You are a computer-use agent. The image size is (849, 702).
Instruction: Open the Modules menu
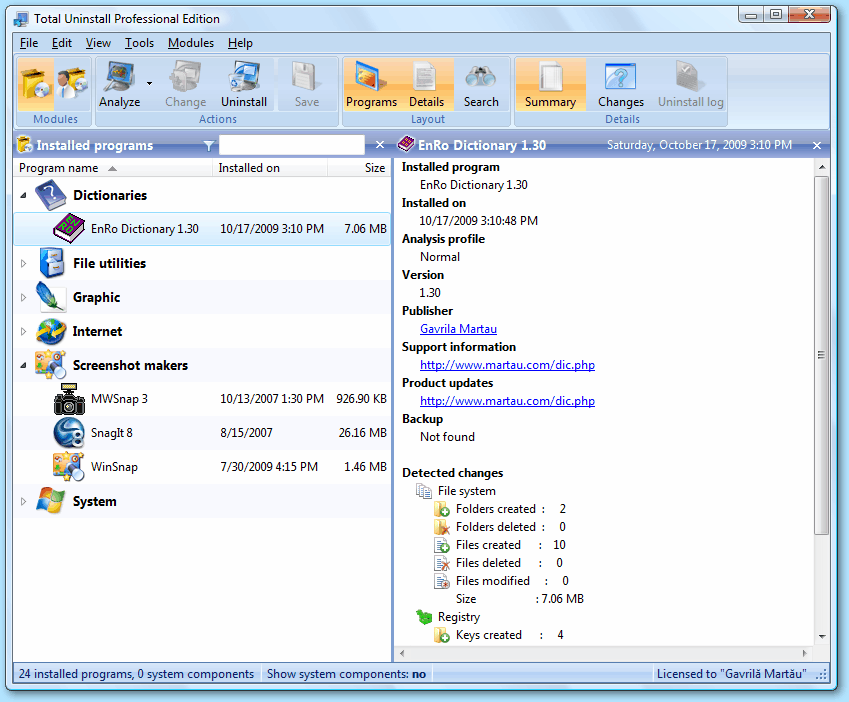click(190, 43)
